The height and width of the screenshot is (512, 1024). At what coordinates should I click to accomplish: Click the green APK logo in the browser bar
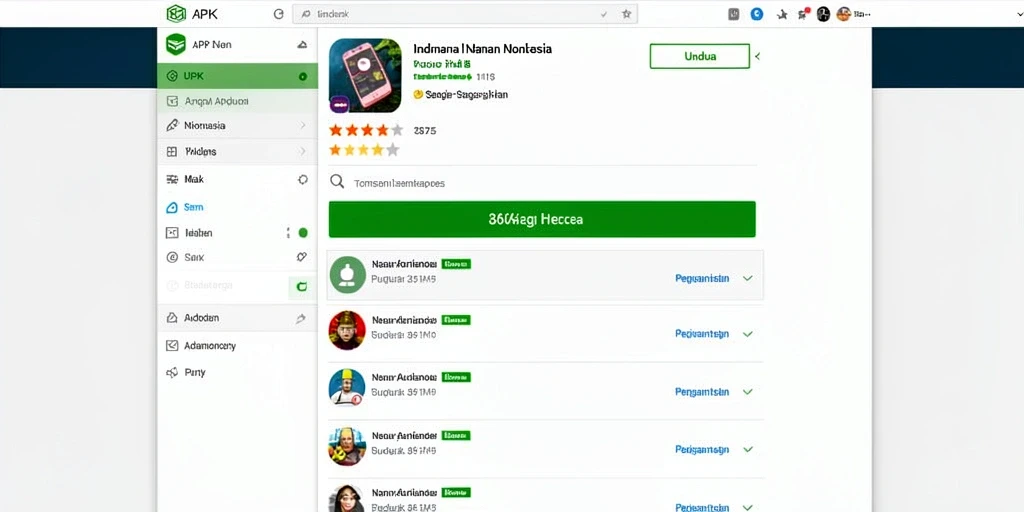(x=176, y=14)
